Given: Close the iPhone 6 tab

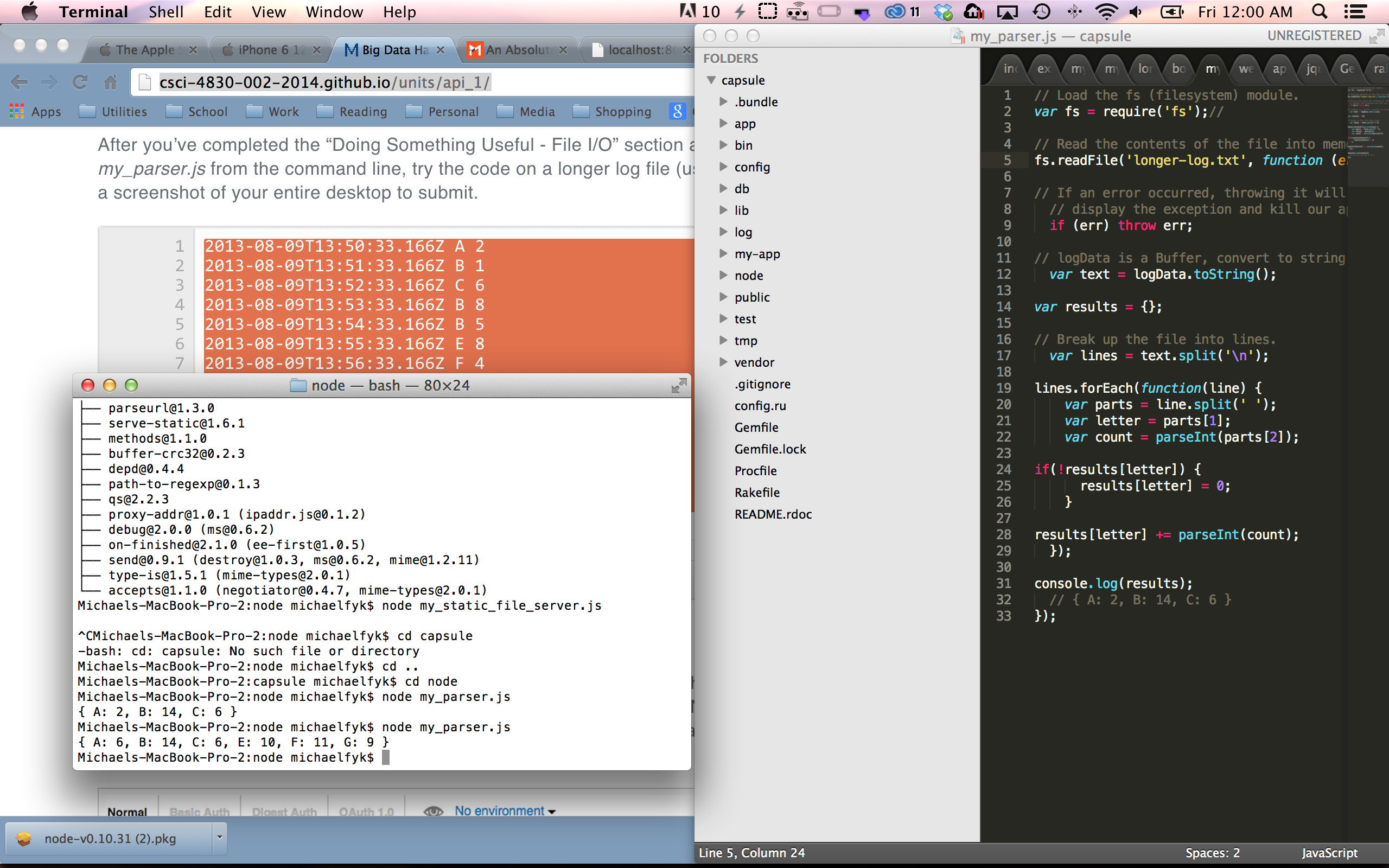Looking at the screenshot, I should pos(317,50).
